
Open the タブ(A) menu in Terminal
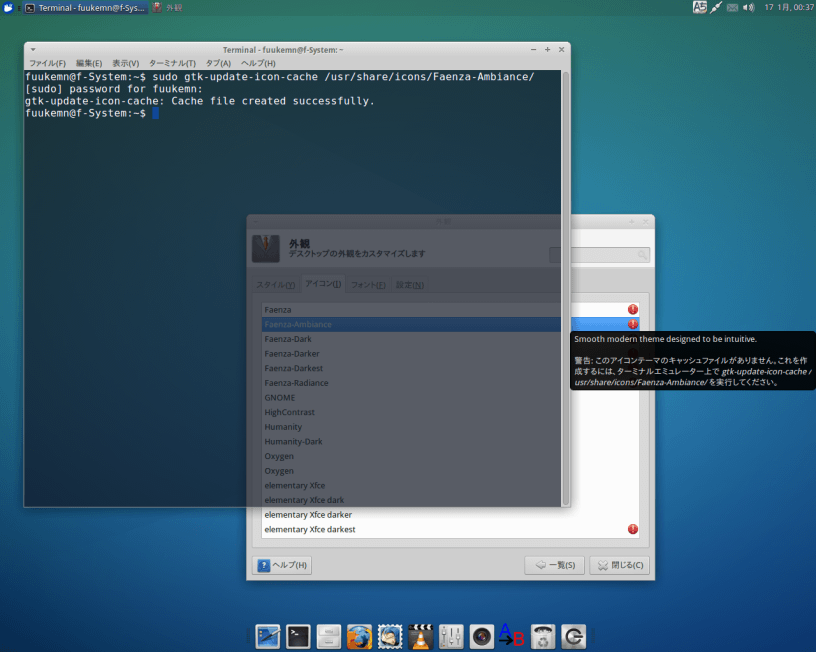(218, 63)
